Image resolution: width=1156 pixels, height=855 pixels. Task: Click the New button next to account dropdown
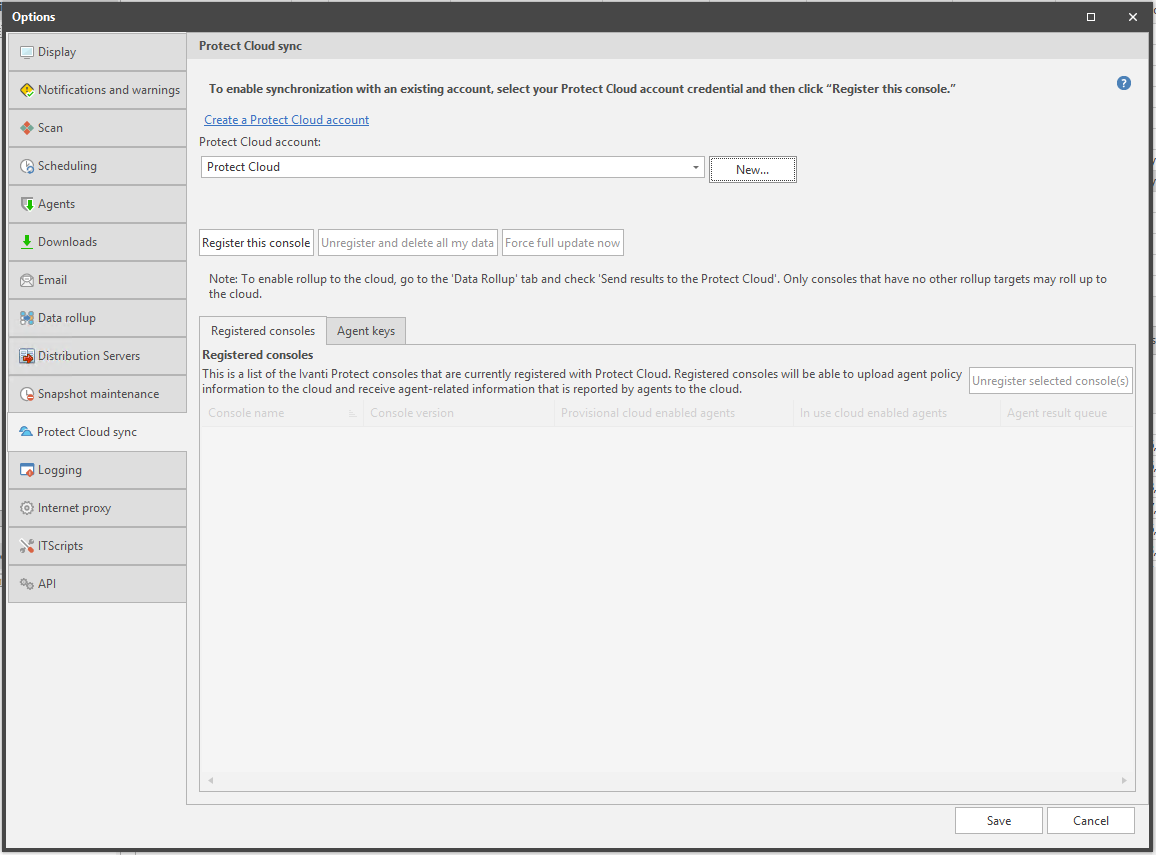[x=752, y=168]
